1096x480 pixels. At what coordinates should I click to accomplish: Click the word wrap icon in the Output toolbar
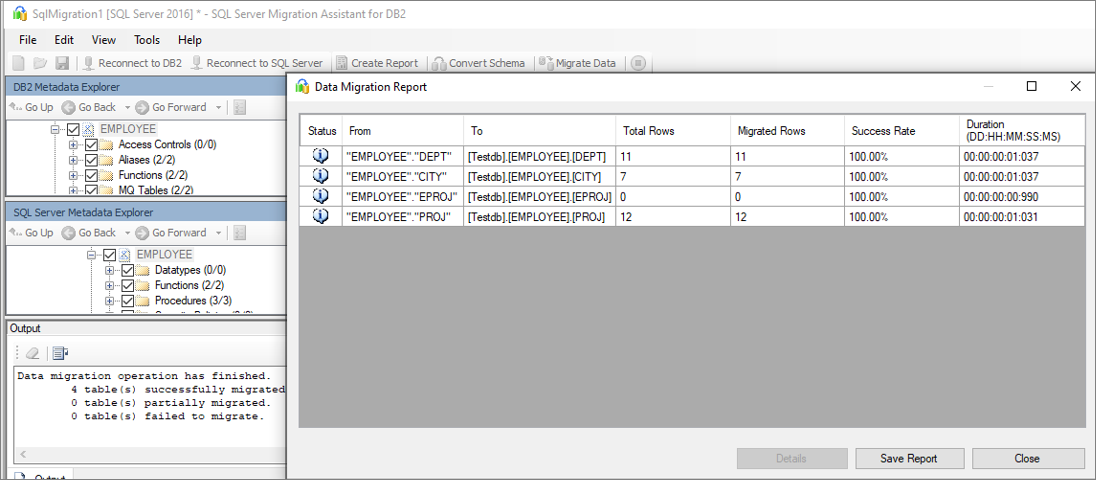[x=60, y=352]
